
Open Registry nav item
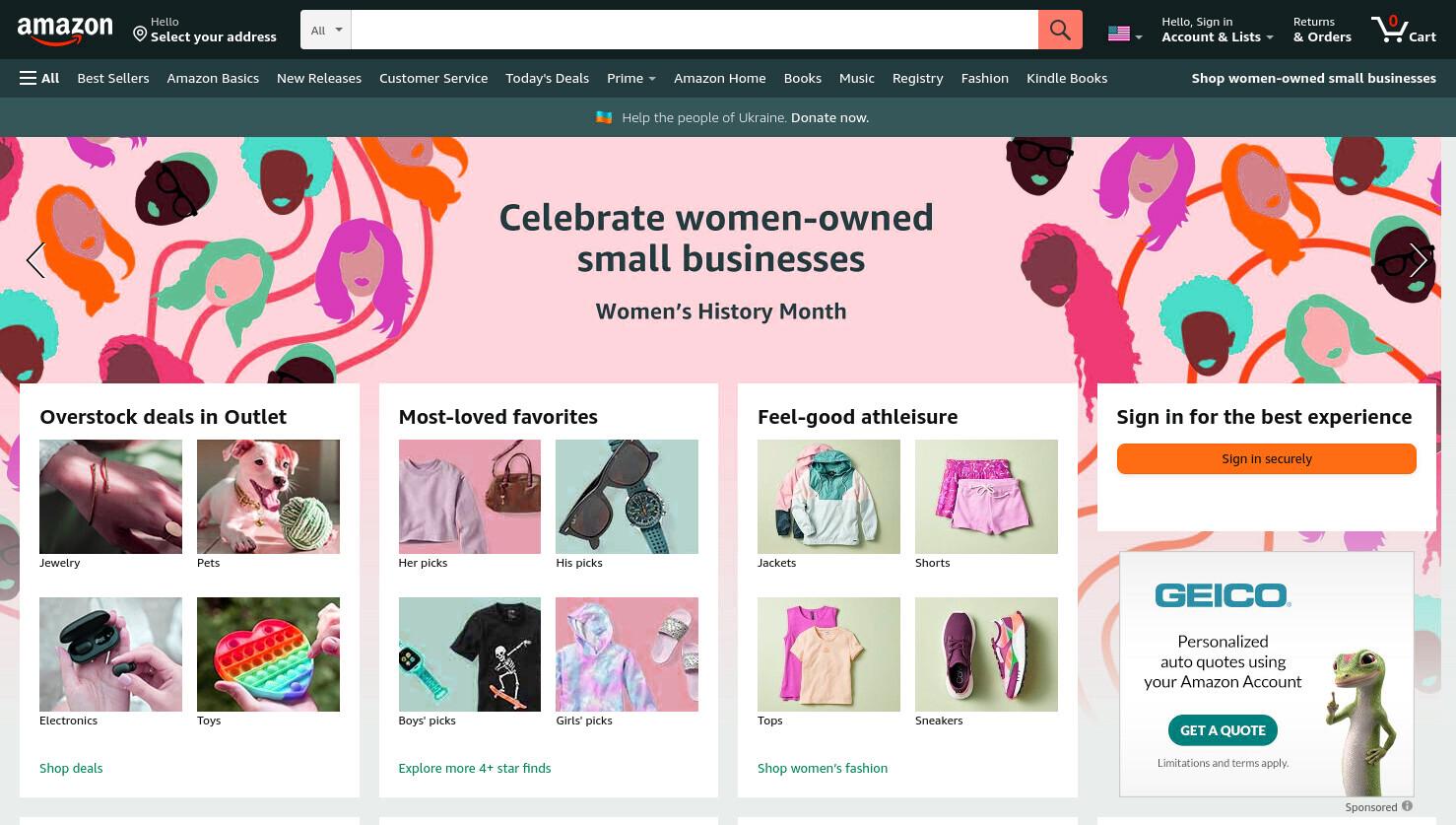[918, 78]
